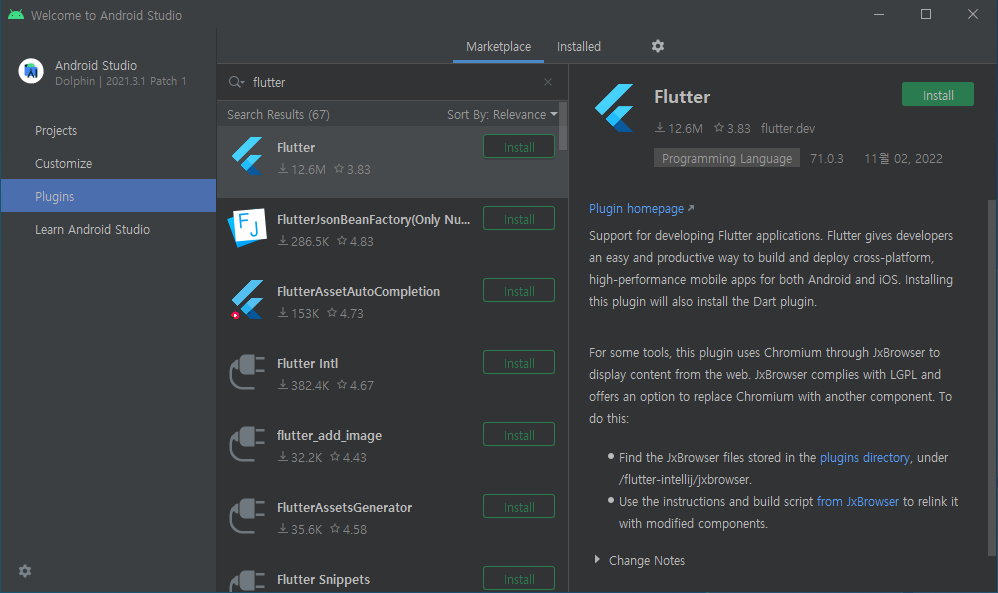Viewport: 998px width, 593px height.
Task: Open the plugins directory link
Action: click(x=864, y=457)
